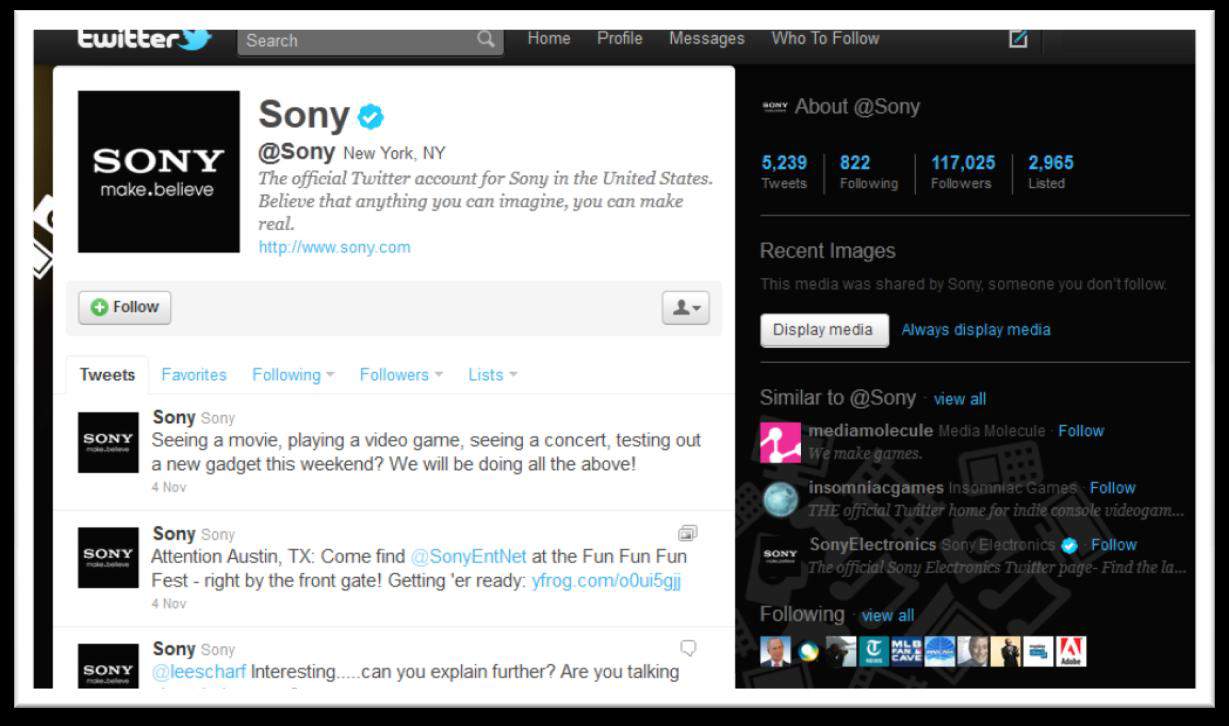The image size is (1229, 726).
Task: Click the MLB Fan Cave avatar
Action: tap(907, 652)
